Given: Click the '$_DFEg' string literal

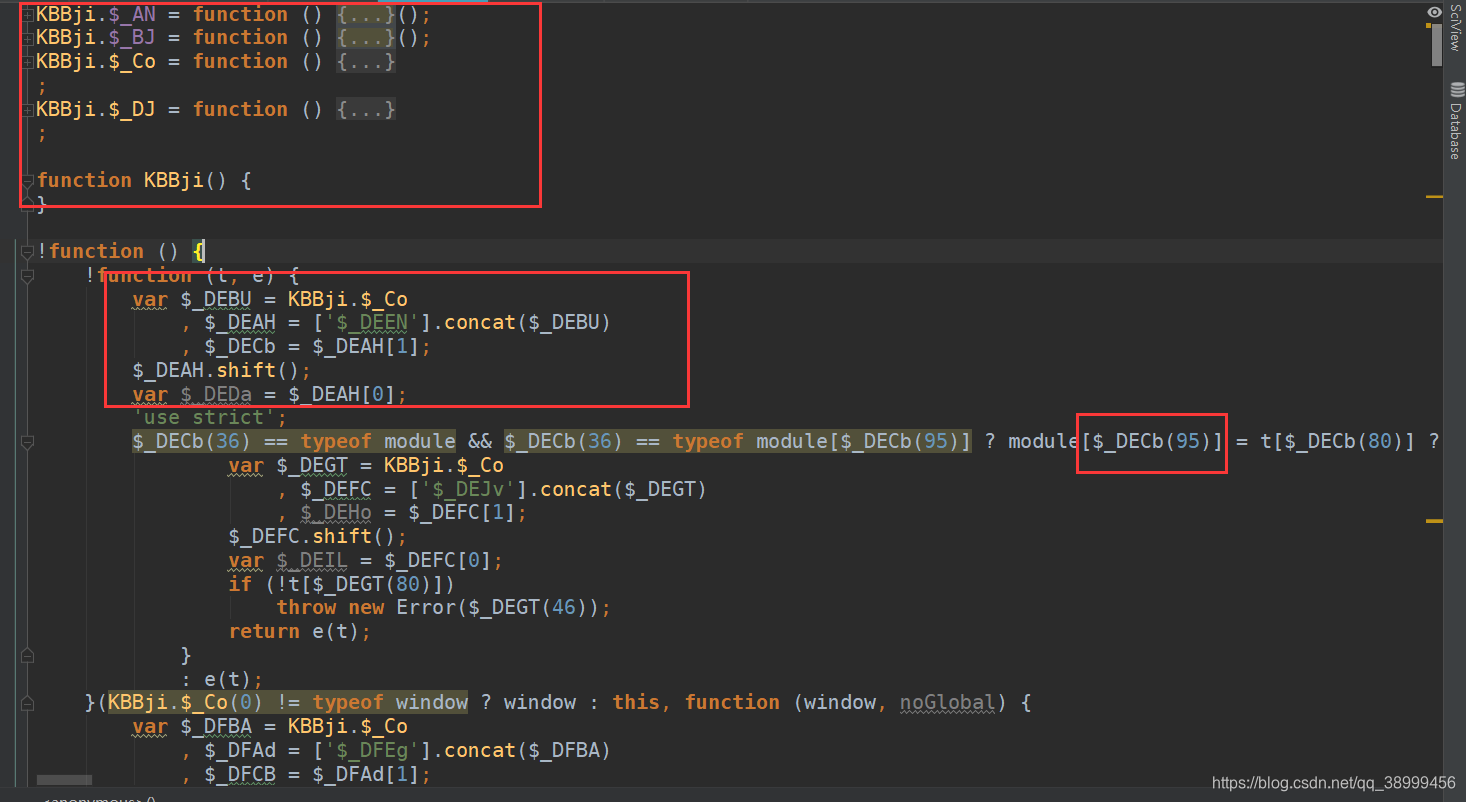Looking at the screenshot, I should point(372,751).
